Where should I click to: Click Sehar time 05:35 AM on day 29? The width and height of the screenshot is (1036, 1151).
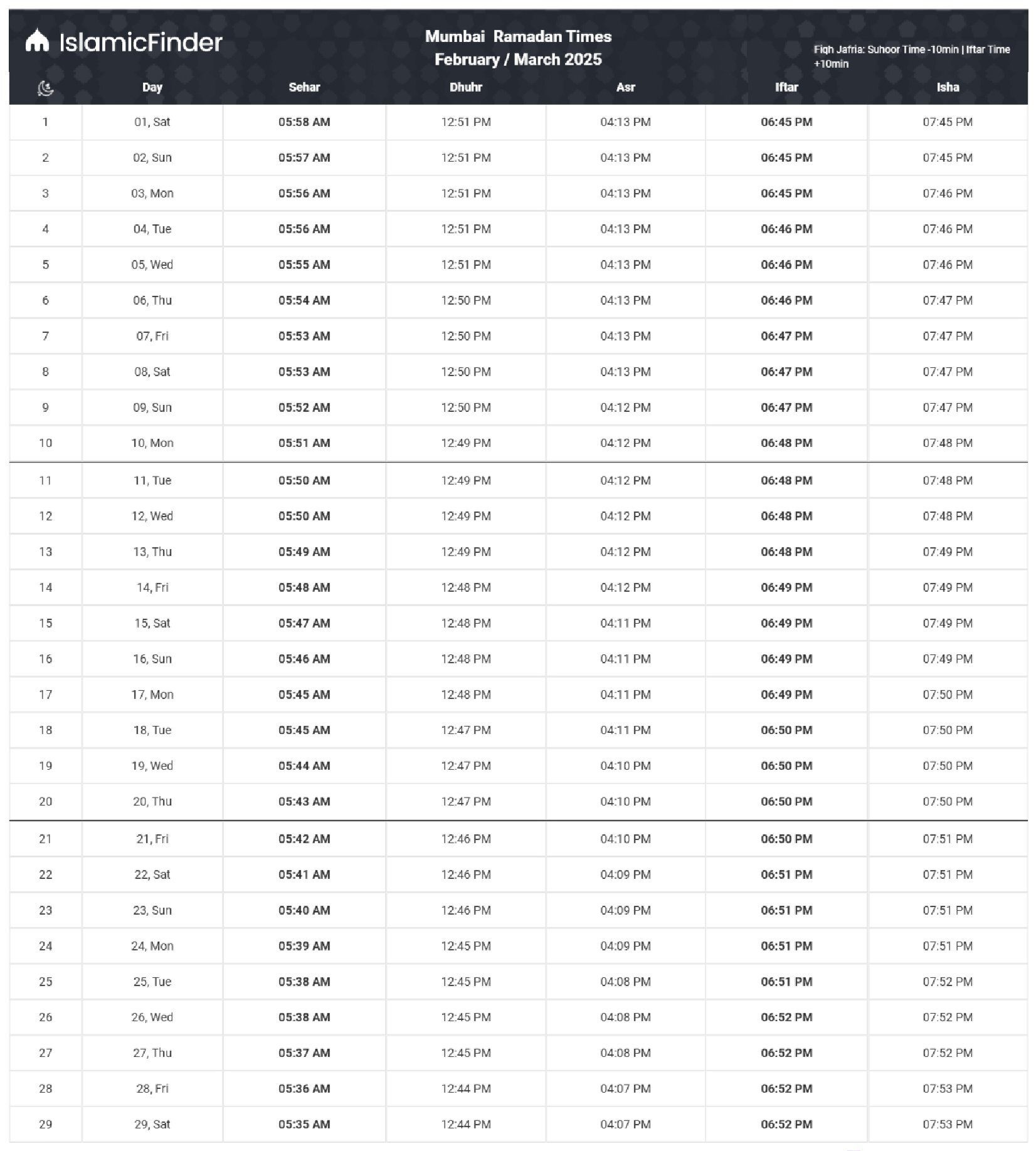click(304, 1124)
